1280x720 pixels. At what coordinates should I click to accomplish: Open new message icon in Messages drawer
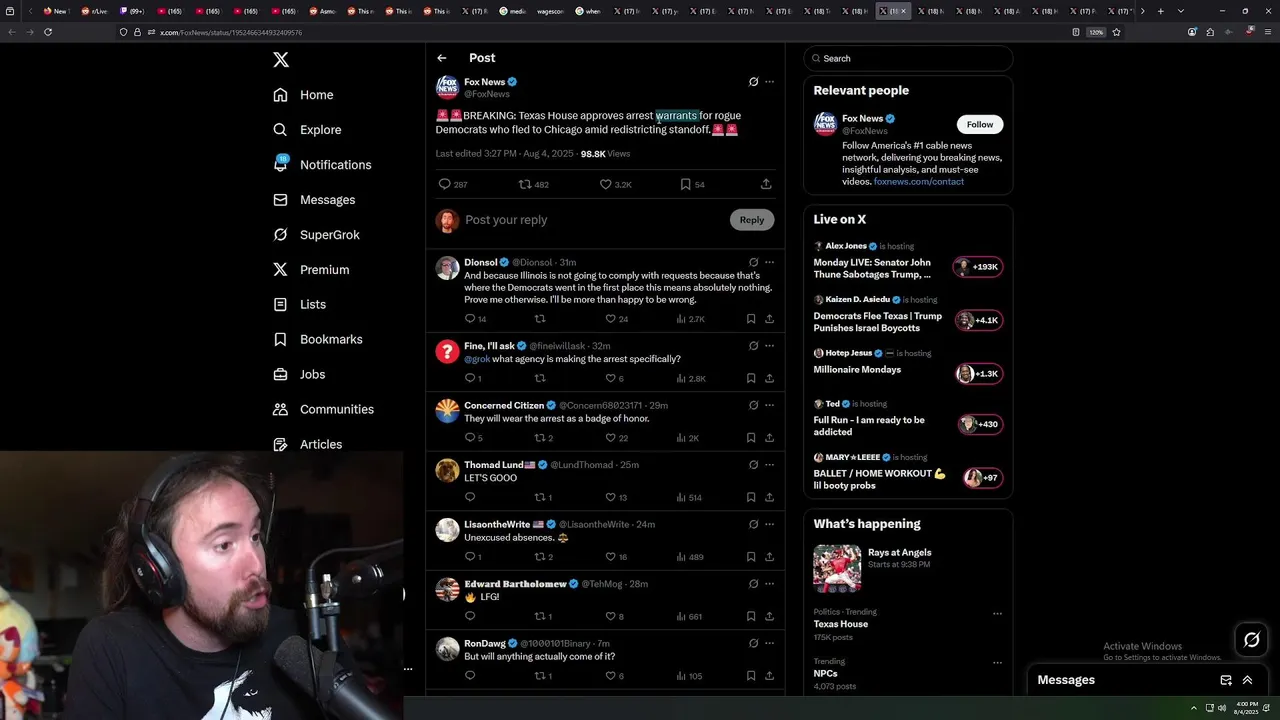(x=1226, y=680)
